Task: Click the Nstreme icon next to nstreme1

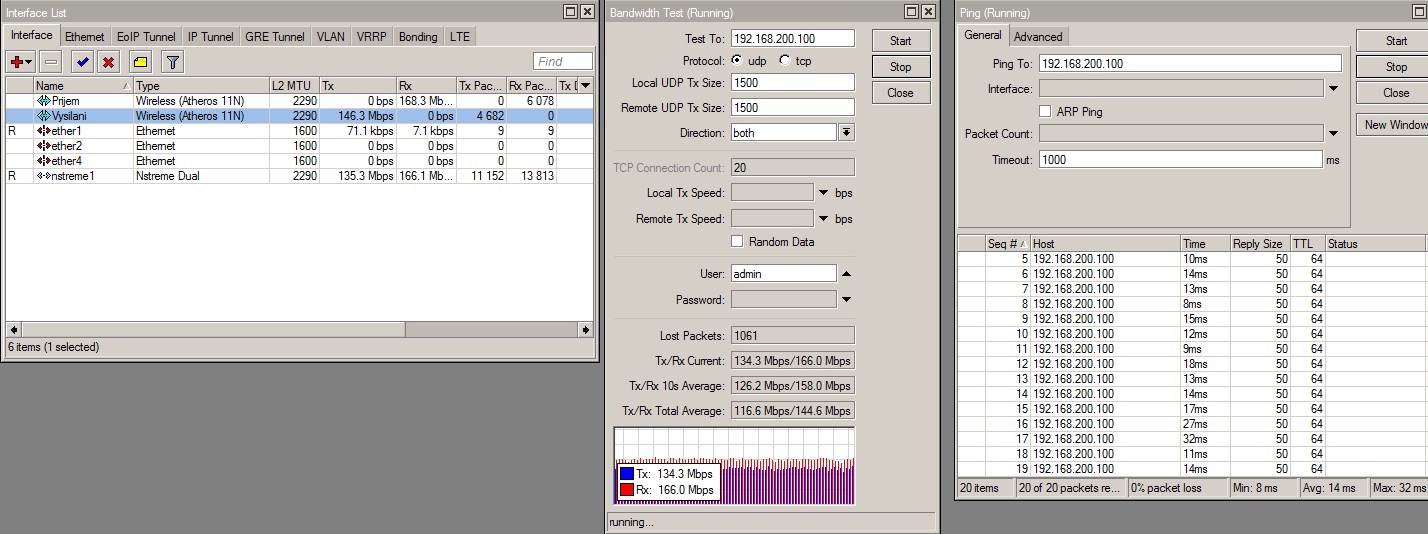Action: pyautogui.click(x=43, y=176)
